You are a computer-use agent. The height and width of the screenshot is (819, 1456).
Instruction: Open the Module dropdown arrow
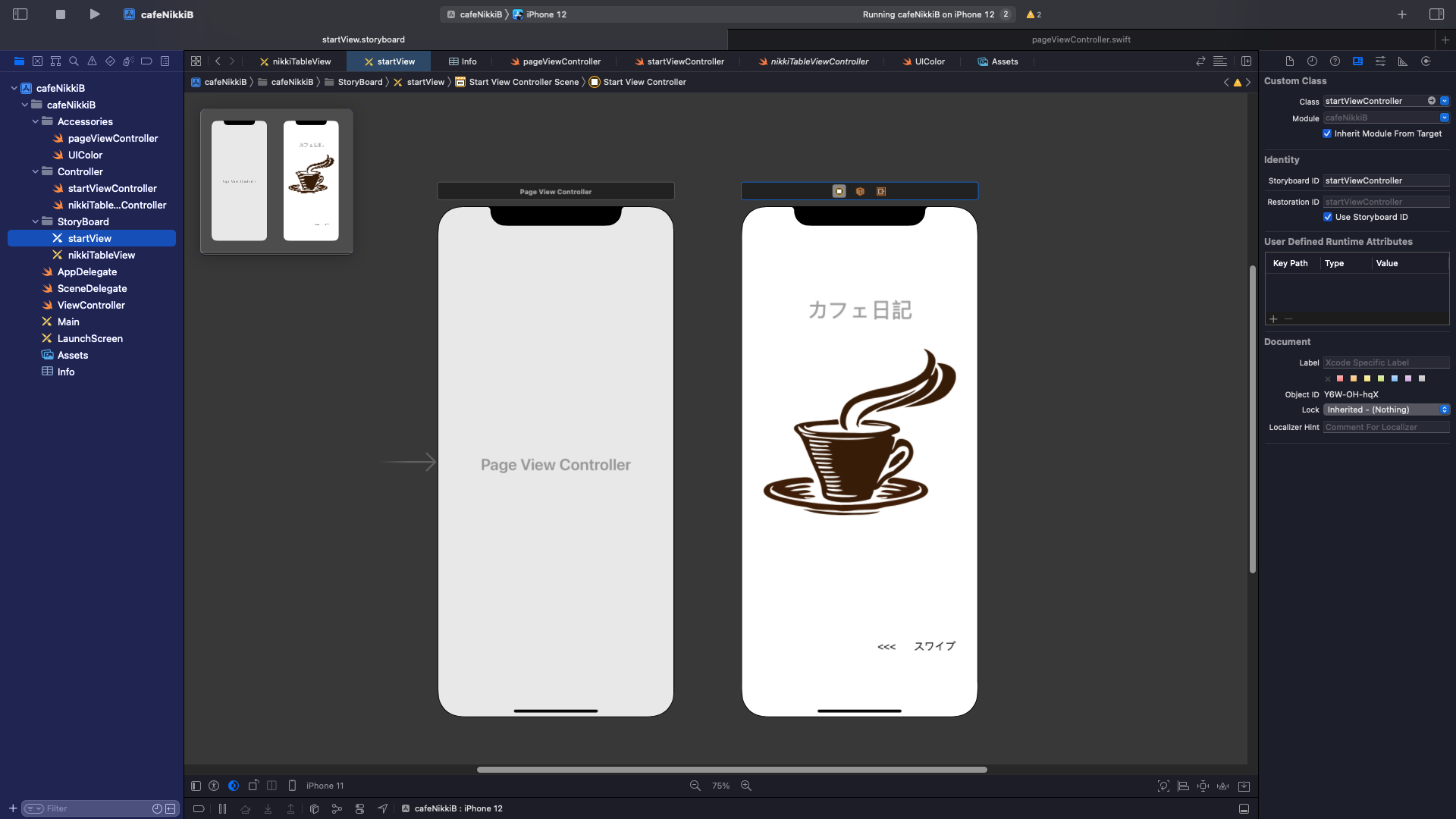click(1445, 118)
